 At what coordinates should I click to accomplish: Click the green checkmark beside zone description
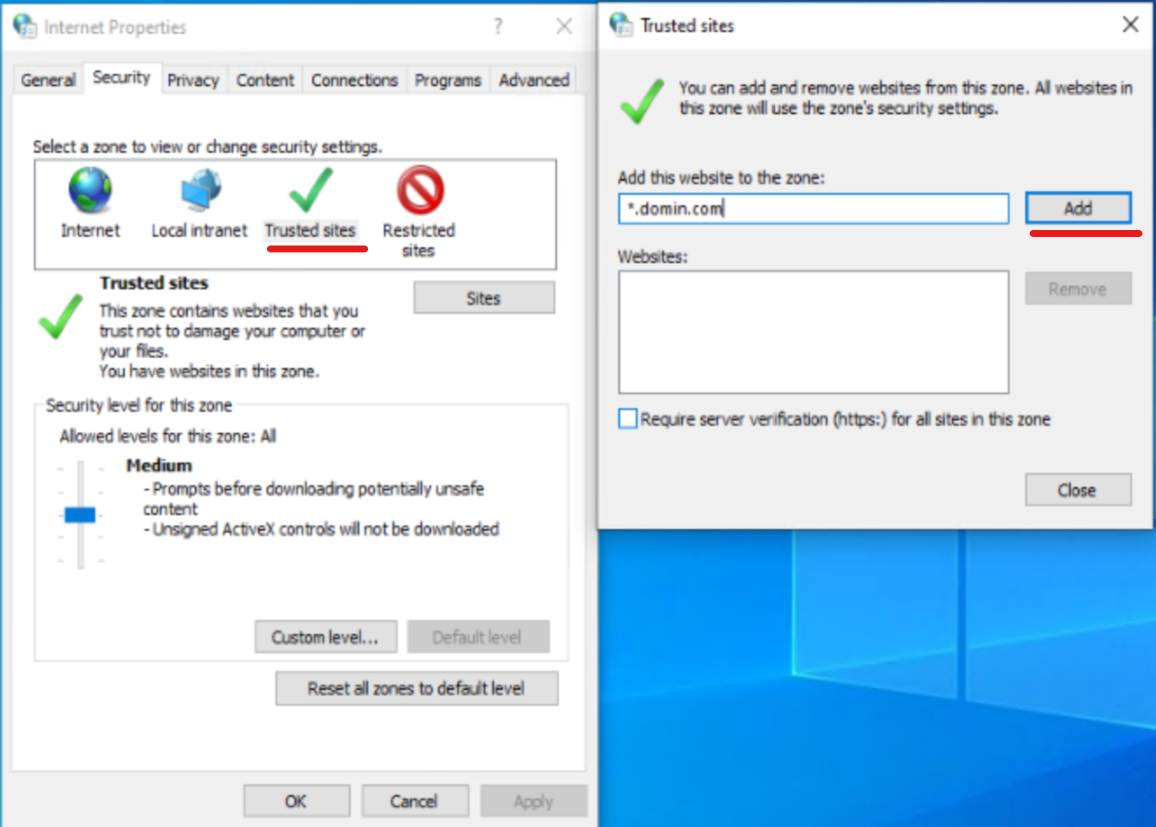pyautogui.click(x=60, y=318)
